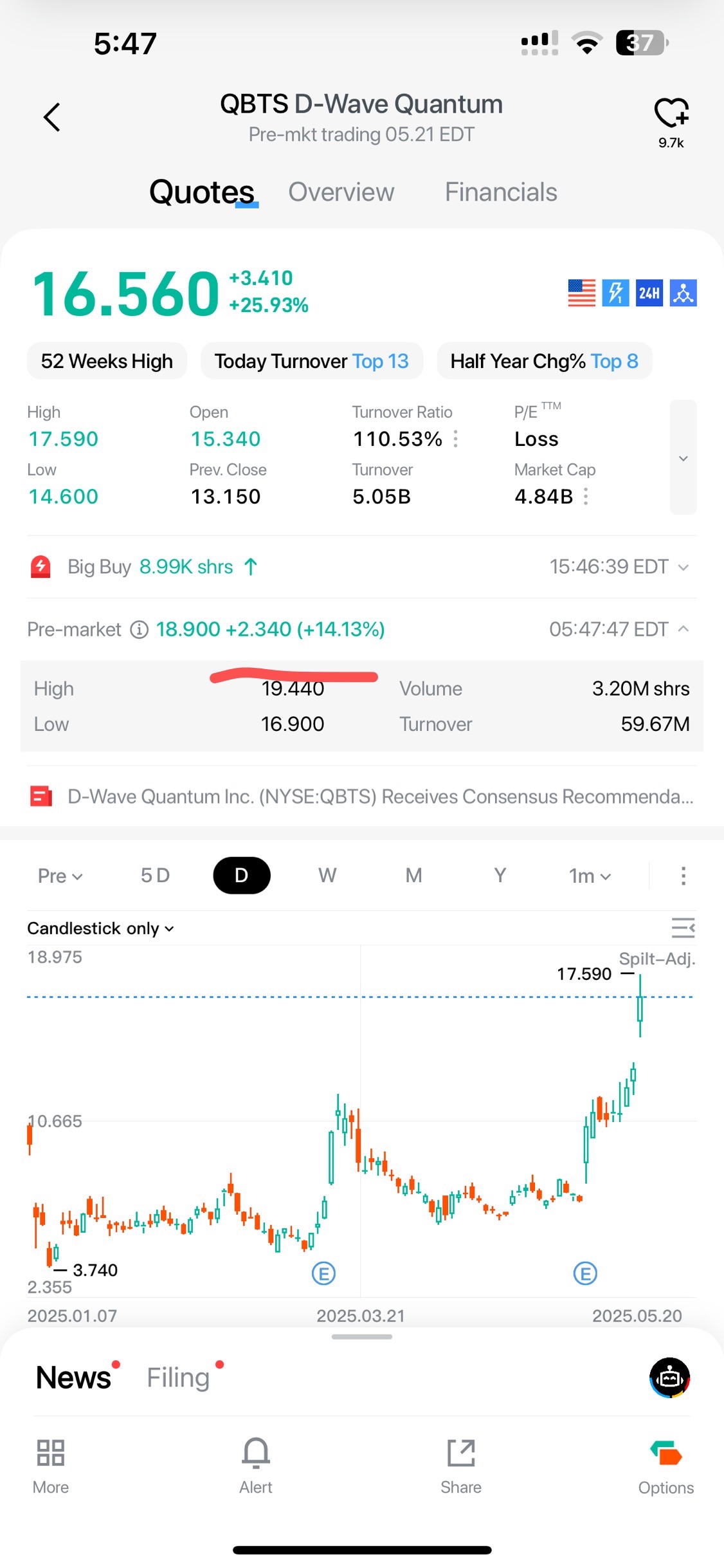Open the D-Wave consensus recommendation news link
Screen dimensions: 724x1568
click(x=379, y=797)
